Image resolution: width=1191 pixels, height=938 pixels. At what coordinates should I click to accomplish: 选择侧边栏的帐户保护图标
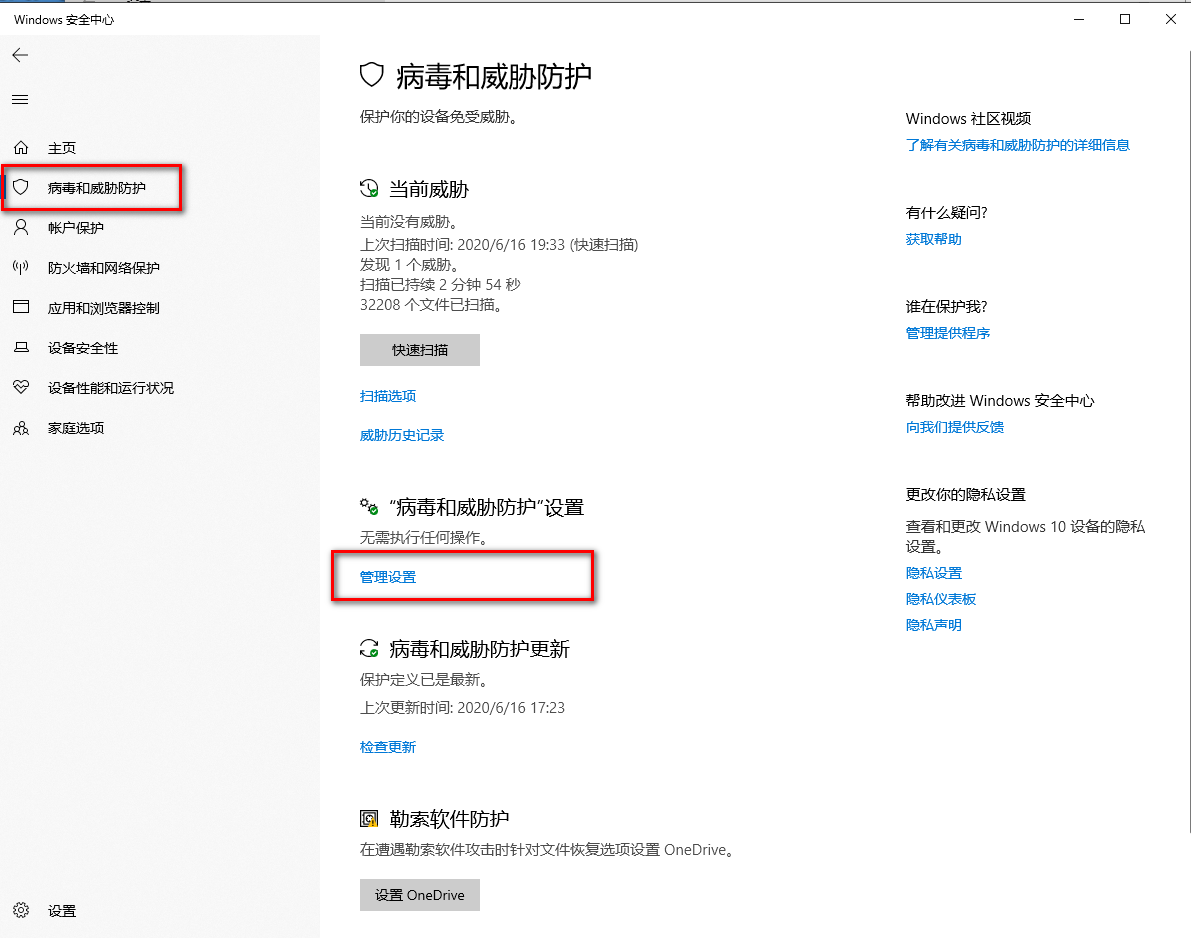click(x=22, y=227)
